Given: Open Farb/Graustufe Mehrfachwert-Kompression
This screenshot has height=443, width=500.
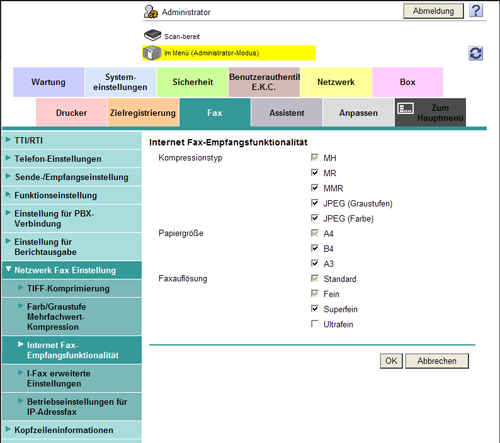Looking at the screenshot, I should click(x=72, y=317).
